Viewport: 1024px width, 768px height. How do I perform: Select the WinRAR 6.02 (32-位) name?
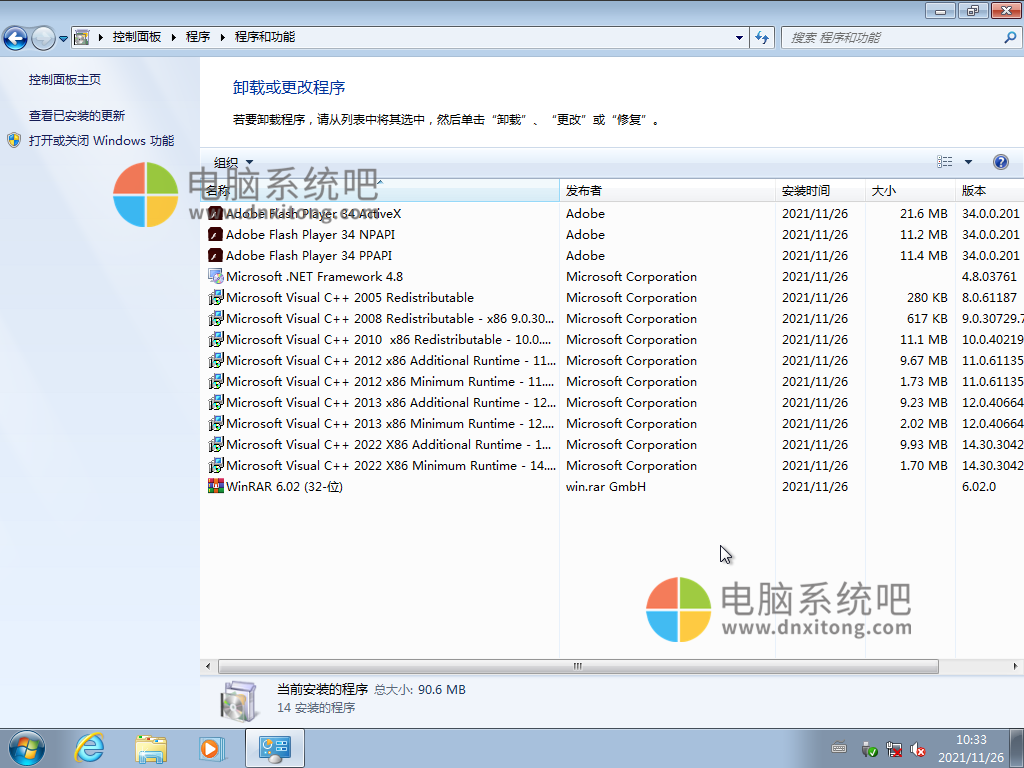pos(284,487)
